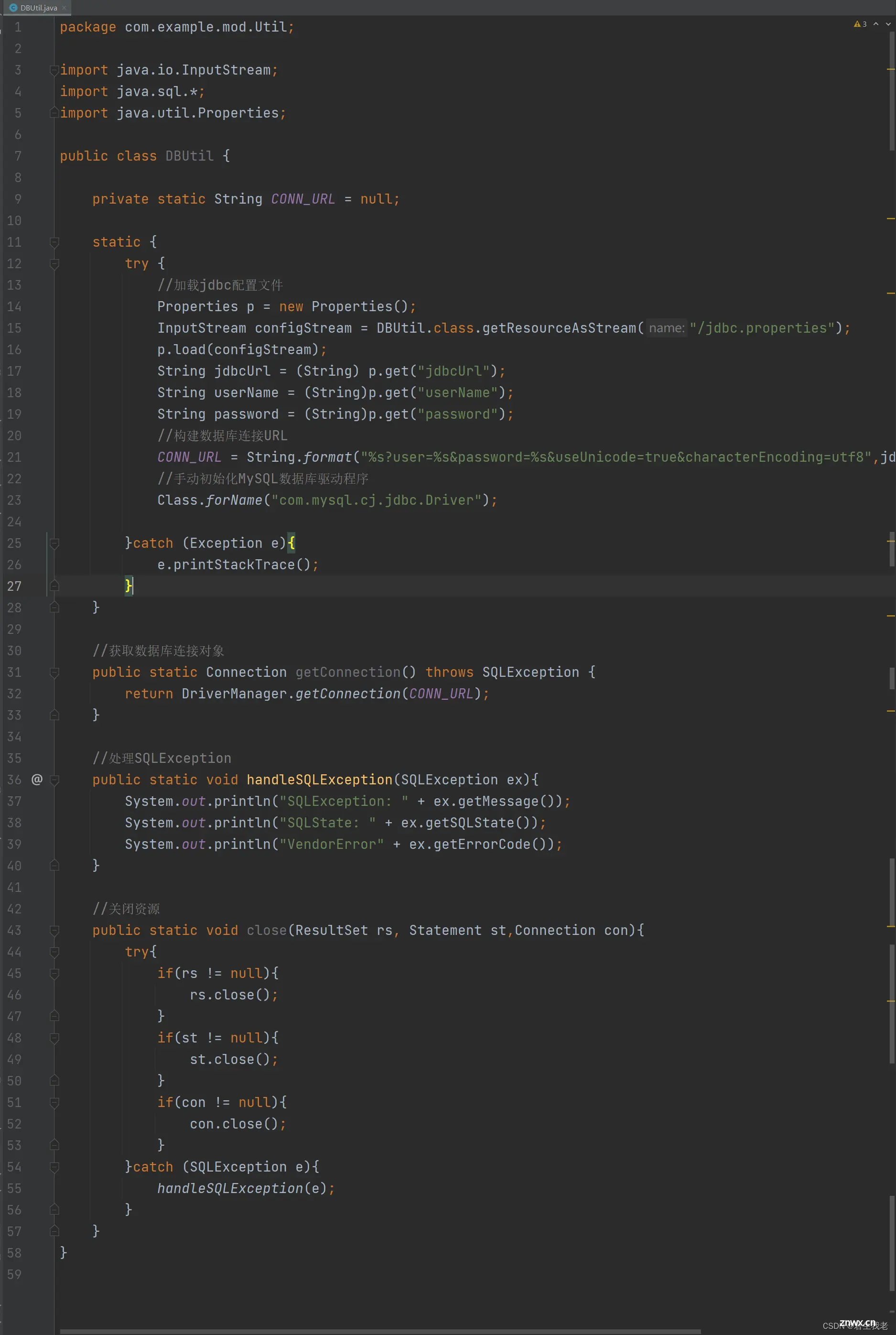The width and height of the screenshot is (896, 1335).
Task: Open the warnings indicator showing 3 problems
Action: pos(860,24)
